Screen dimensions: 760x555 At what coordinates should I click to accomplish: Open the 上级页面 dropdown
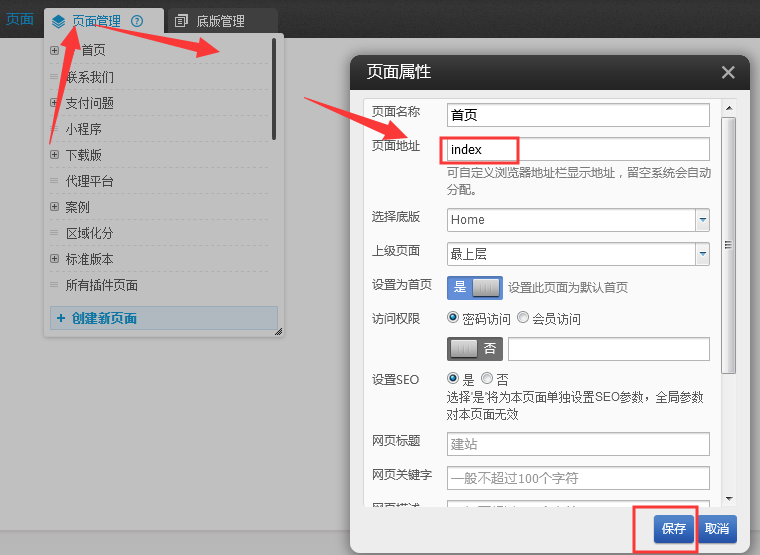coord(702,254)
